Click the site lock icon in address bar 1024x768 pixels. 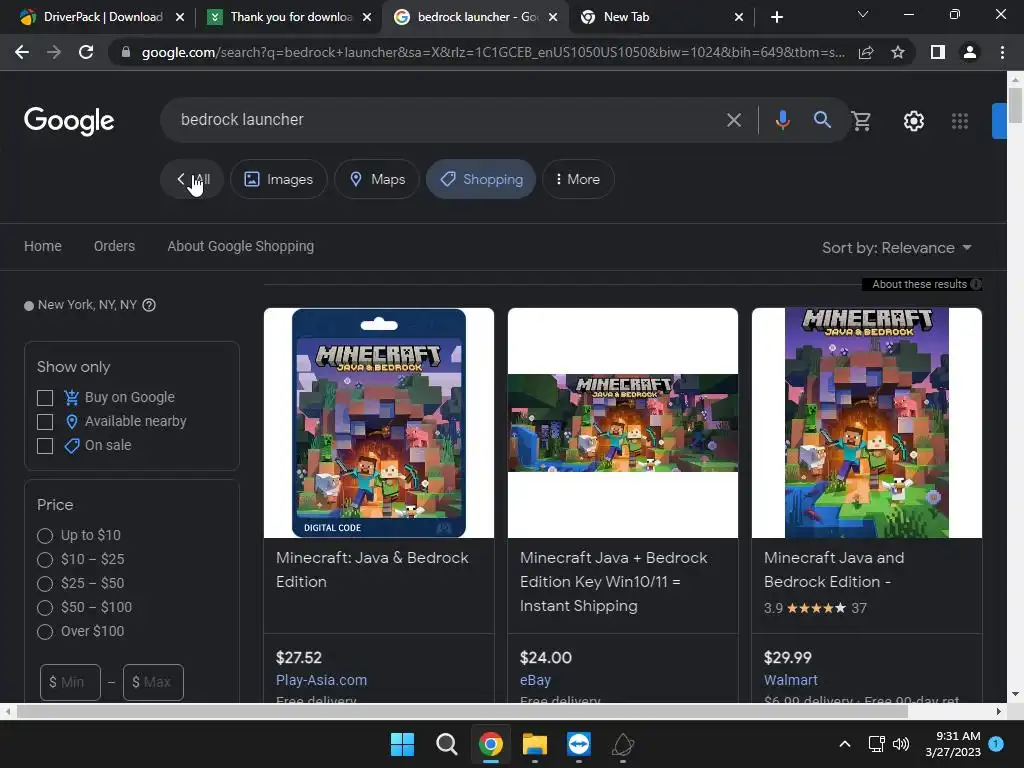point(126,52)
